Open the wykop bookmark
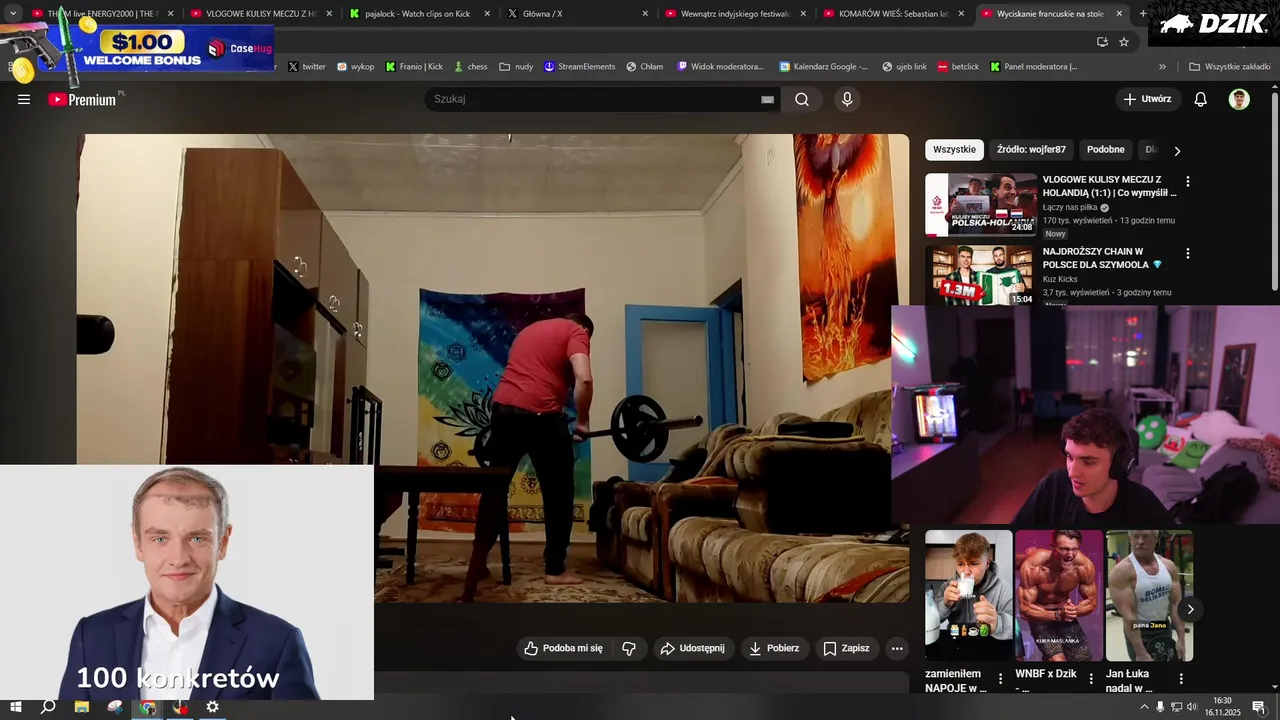 pyautogui.click(x=356, y=67)
